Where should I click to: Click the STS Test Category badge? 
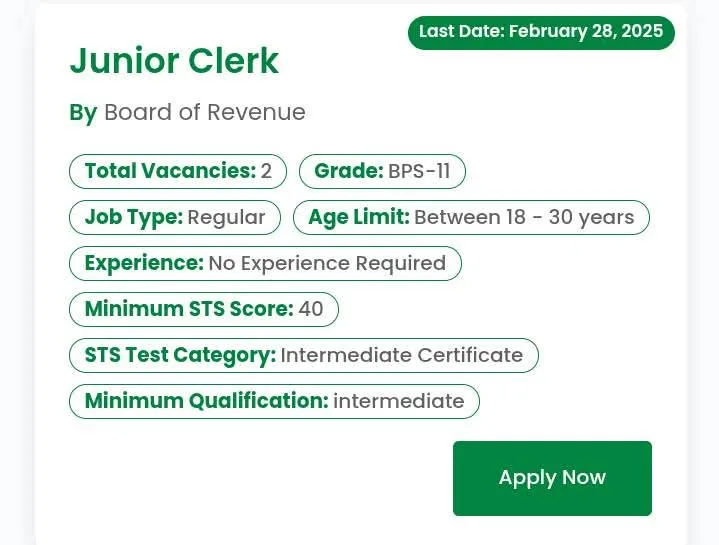point(303,355)
